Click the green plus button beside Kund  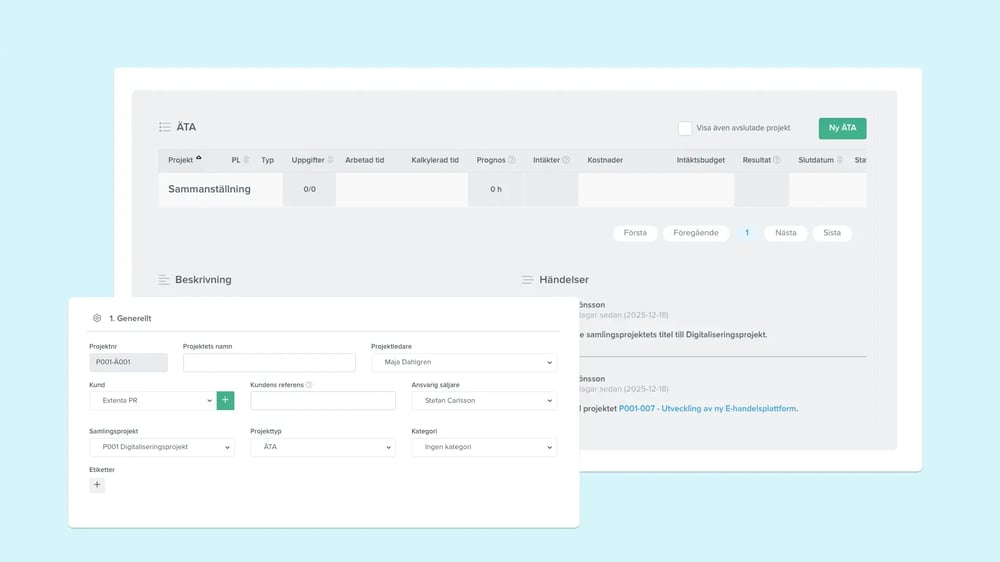(x=225, y=400)
